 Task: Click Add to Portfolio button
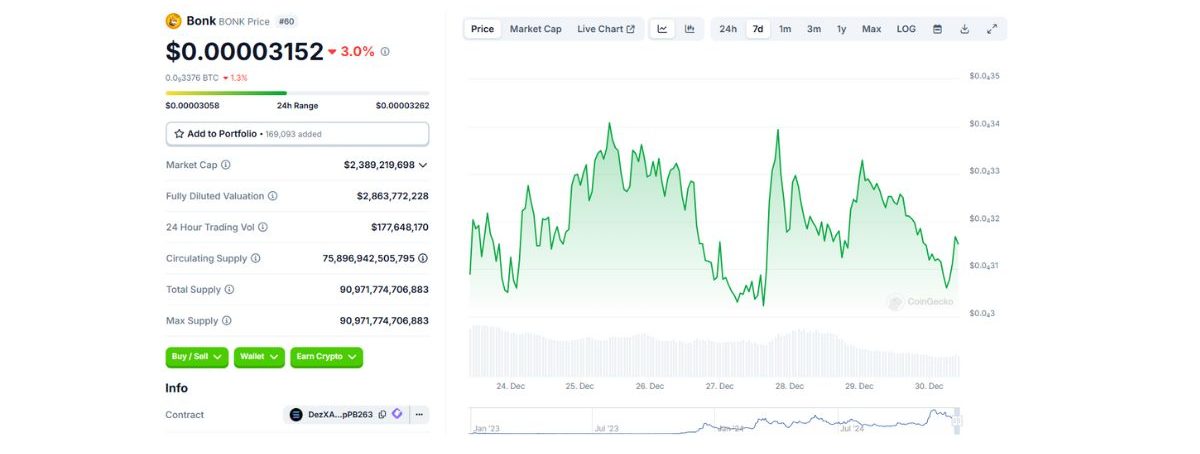[297, 133]
